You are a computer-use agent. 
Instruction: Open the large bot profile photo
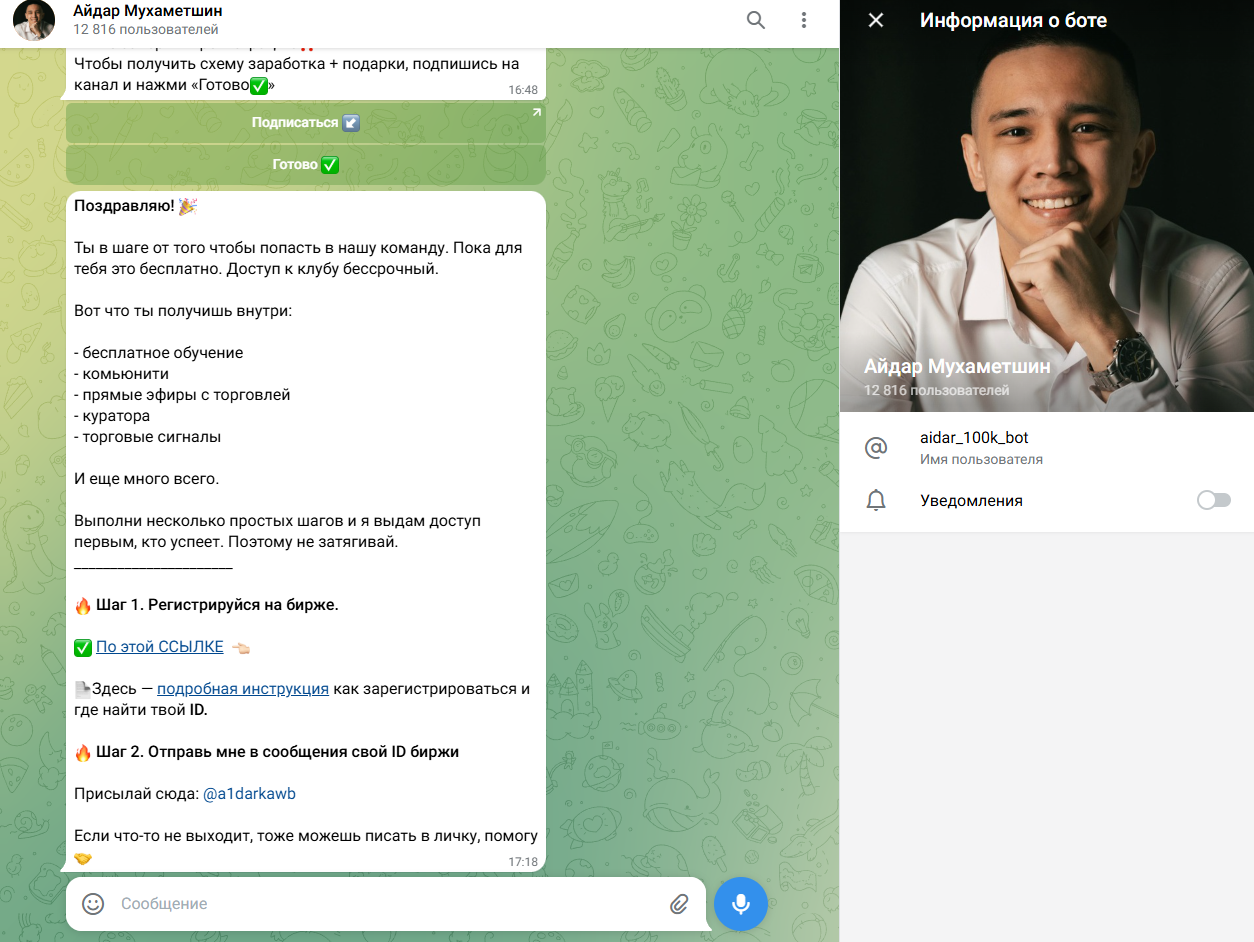[x=1046, y=210]
